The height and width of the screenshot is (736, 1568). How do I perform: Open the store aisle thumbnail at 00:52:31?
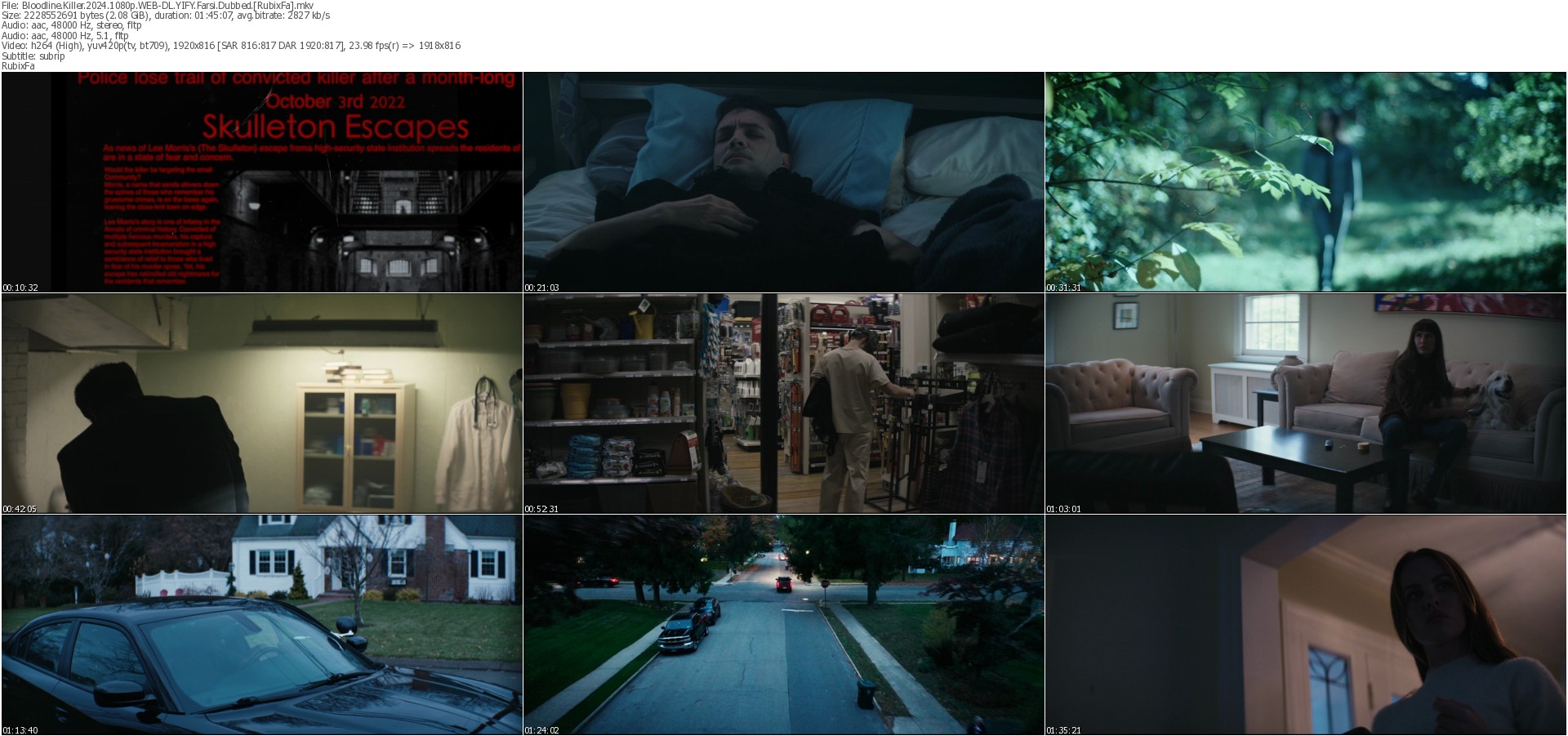point(783,404)
